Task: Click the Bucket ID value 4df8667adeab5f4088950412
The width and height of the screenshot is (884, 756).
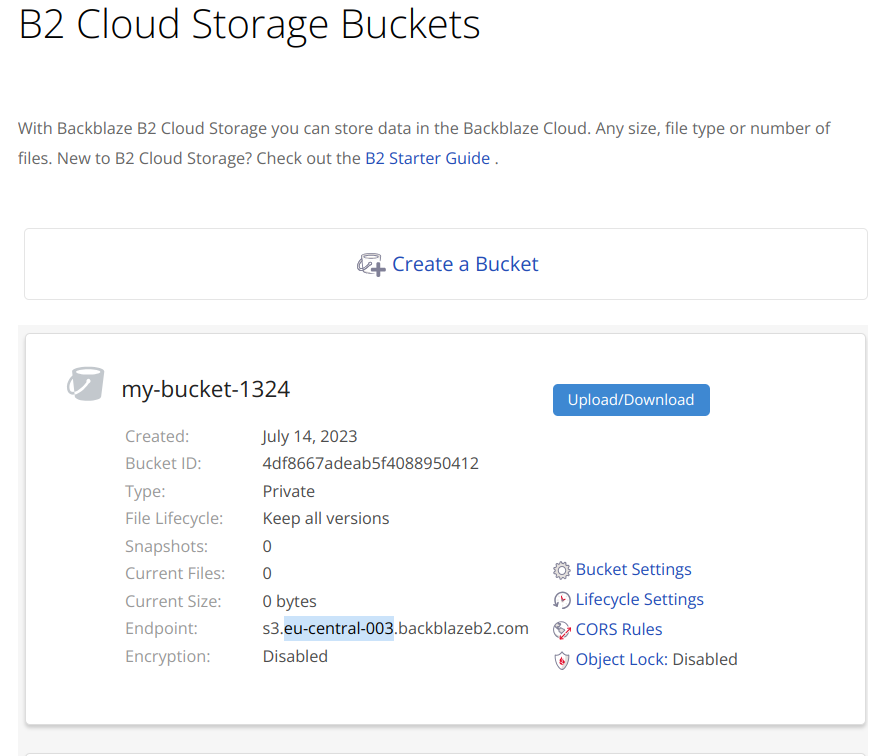Action: [370, 463]
